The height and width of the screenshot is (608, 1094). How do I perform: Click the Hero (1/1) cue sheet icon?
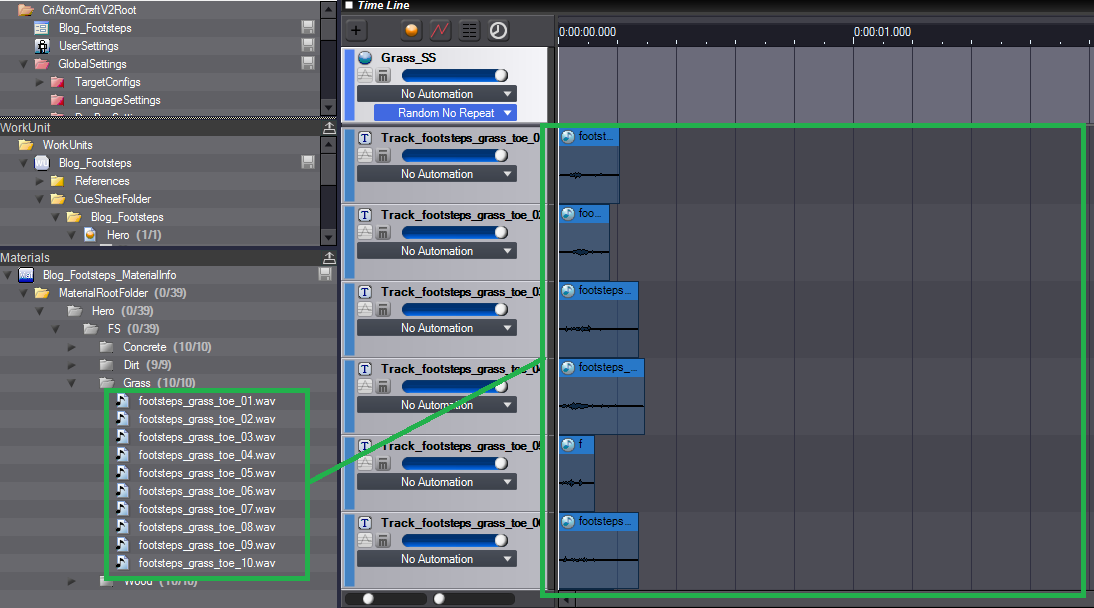[90, 235]
